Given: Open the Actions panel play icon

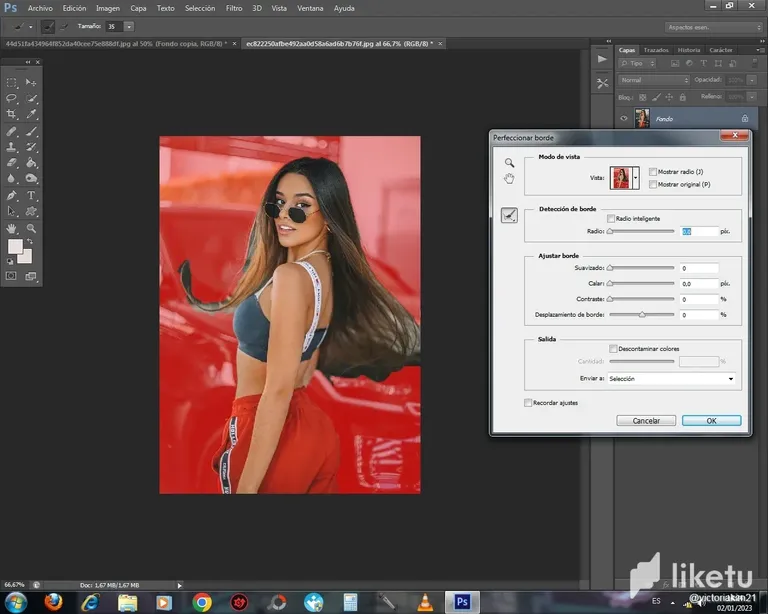Looking at the screenshot, I should [602, 59].
